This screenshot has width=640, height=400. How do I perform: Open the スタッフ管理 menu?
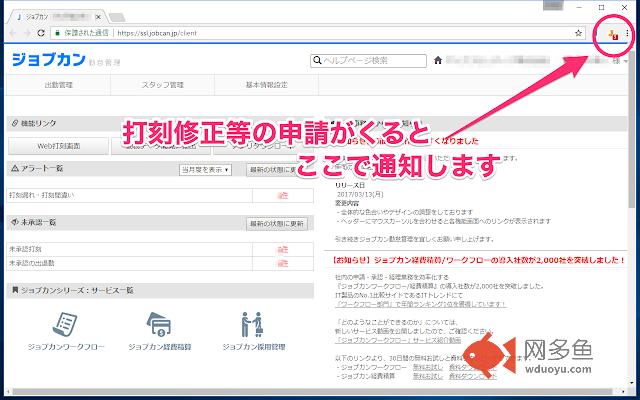pos(162,85)
